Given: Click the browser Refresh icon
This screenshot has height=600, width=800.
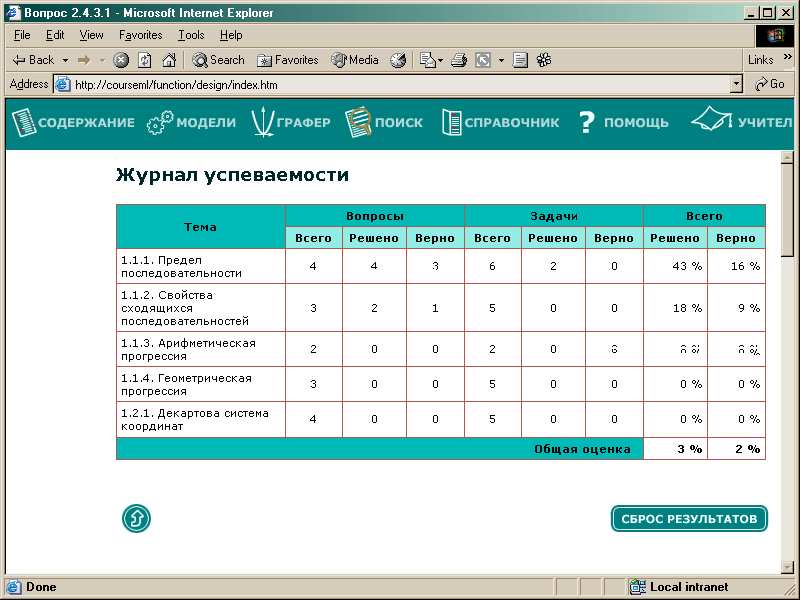Looking at the screenshot, I should tap(145, 60).
